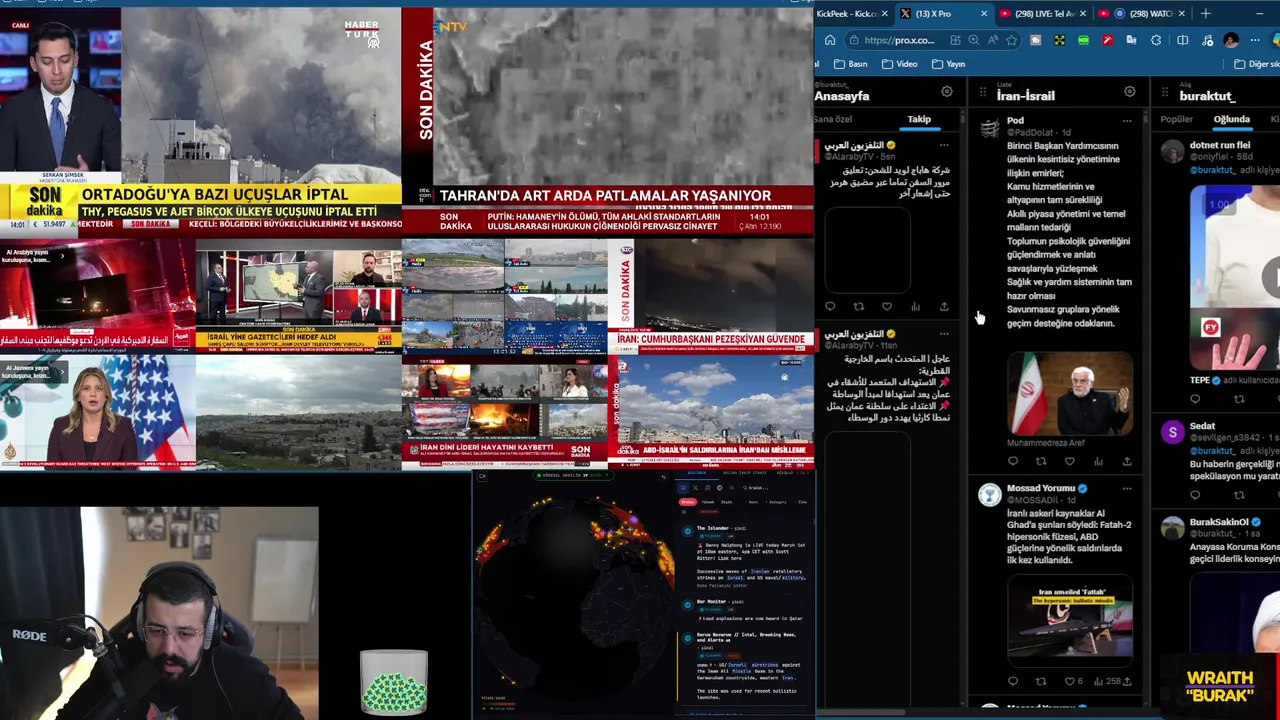Open dotnet run flei profile link
Viewport: 1280px width, 720px height.
tap(1220, 145)
